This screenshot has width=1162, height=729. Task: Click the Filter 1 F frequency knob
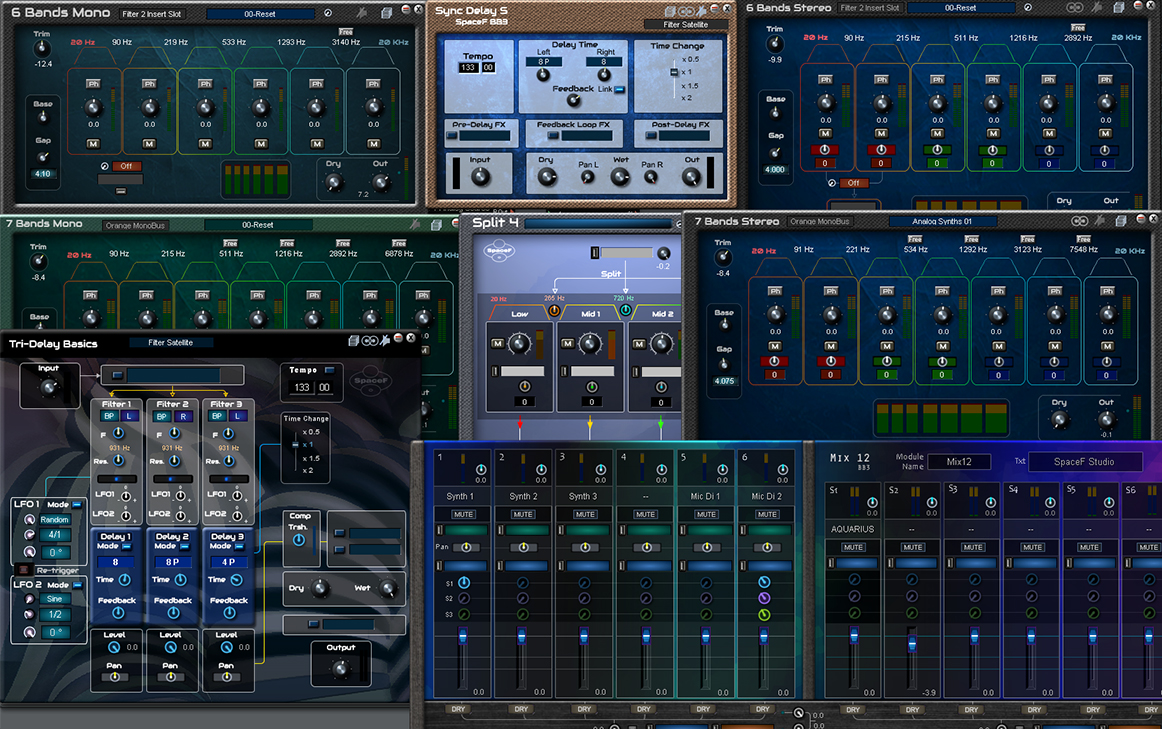pos(119,433)
